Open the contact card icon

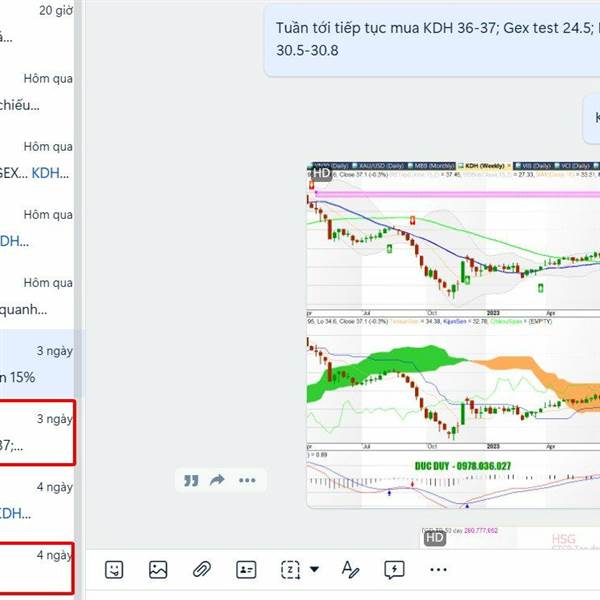coord(246,570)
